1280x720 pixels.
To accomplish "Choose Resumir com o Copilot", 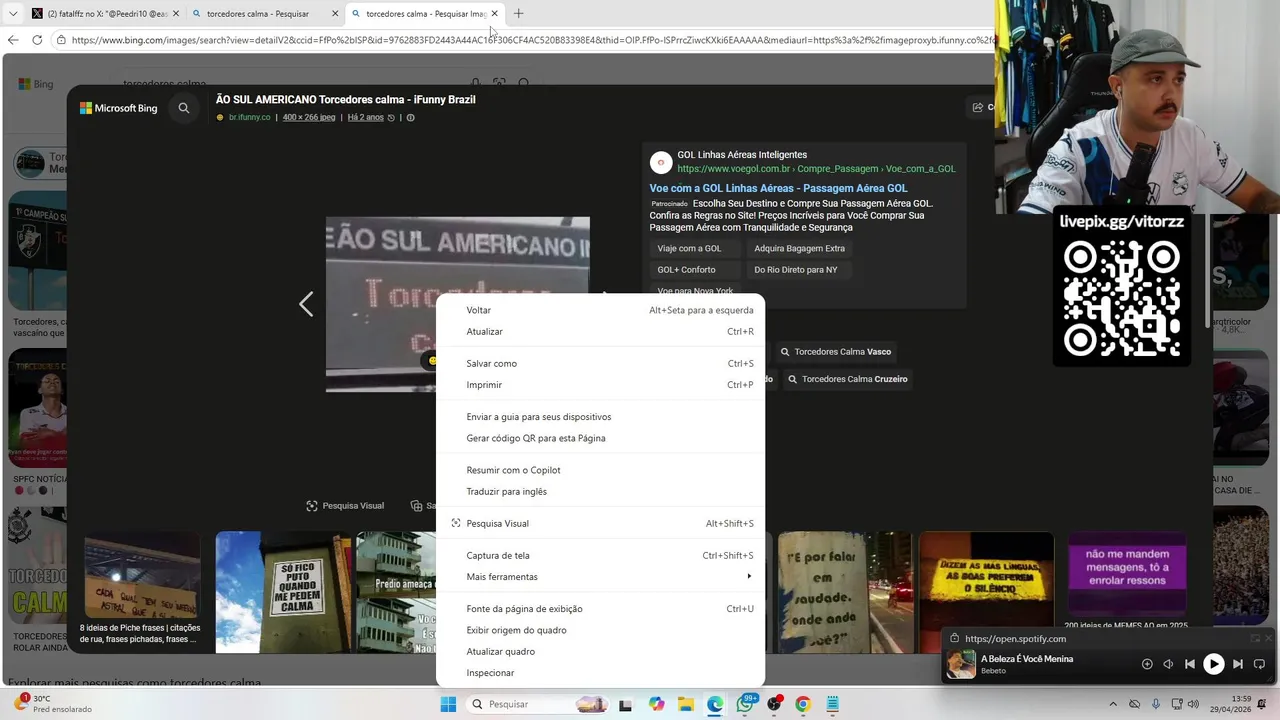I will tap(600, 470).
